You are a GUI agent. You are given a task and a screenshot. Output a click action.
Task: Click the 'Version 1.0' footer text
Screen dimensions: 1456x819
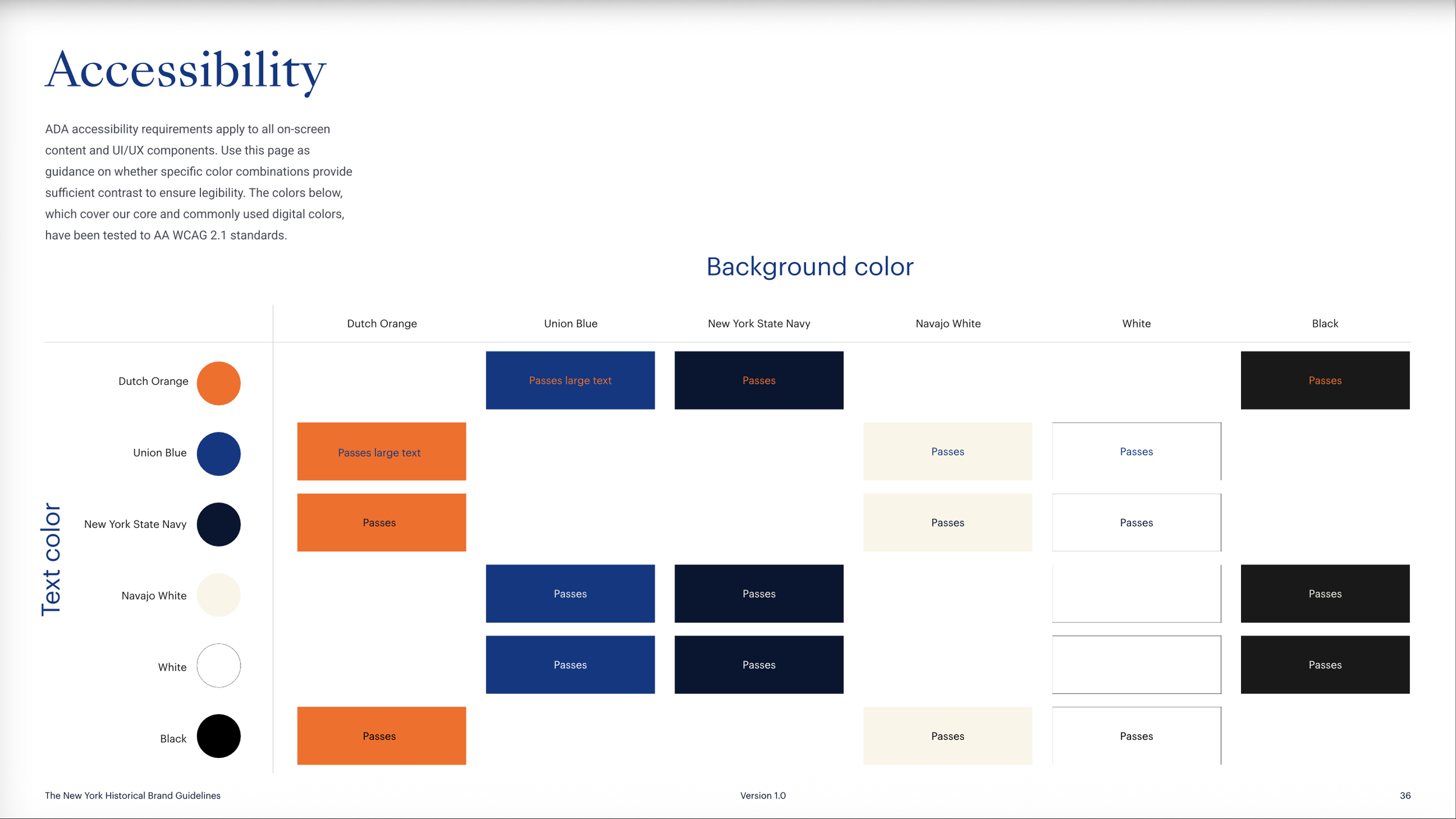point(763,796)
